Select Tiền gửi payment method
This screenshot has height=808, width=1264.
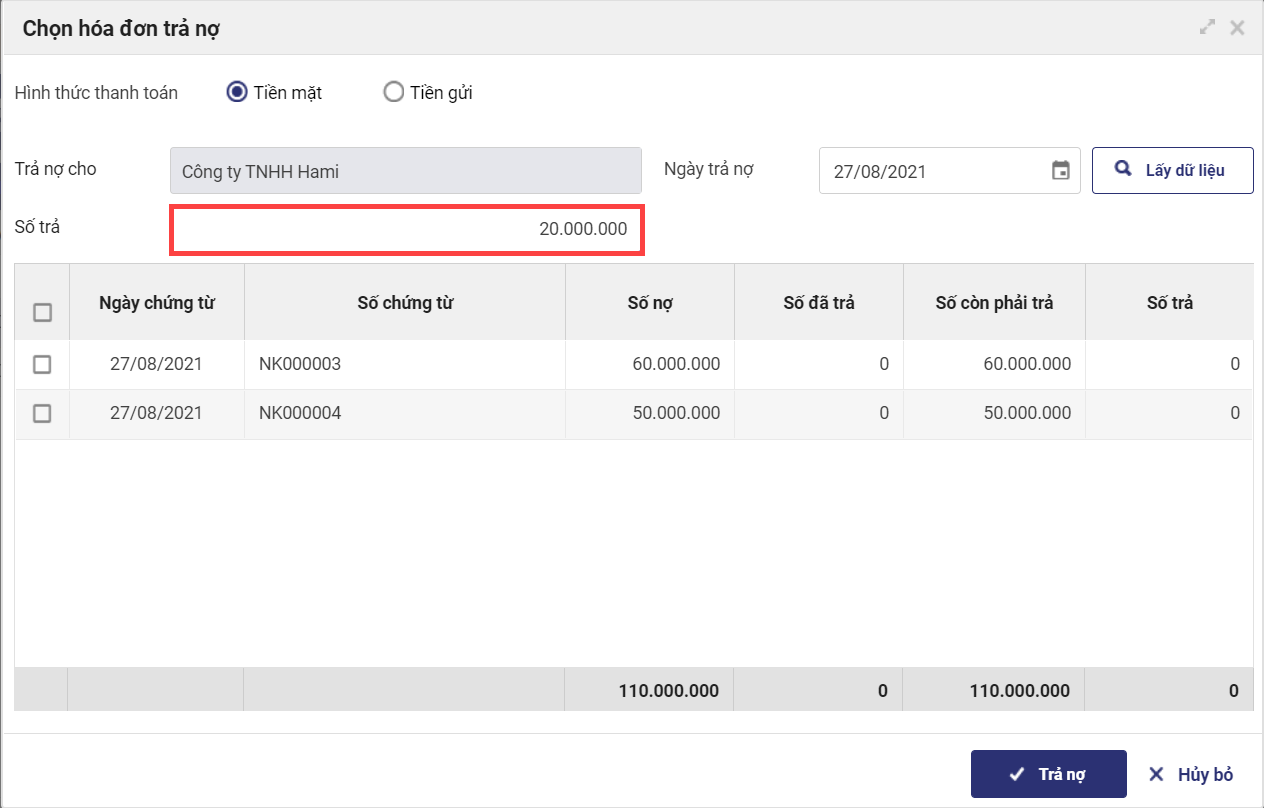394,93
